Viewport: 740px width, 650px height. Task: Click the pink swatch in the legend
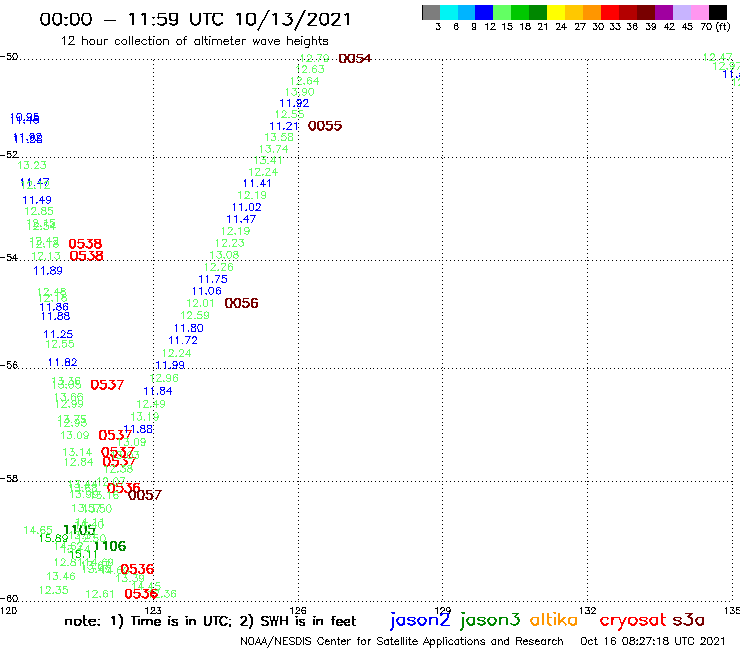point(699,12)
